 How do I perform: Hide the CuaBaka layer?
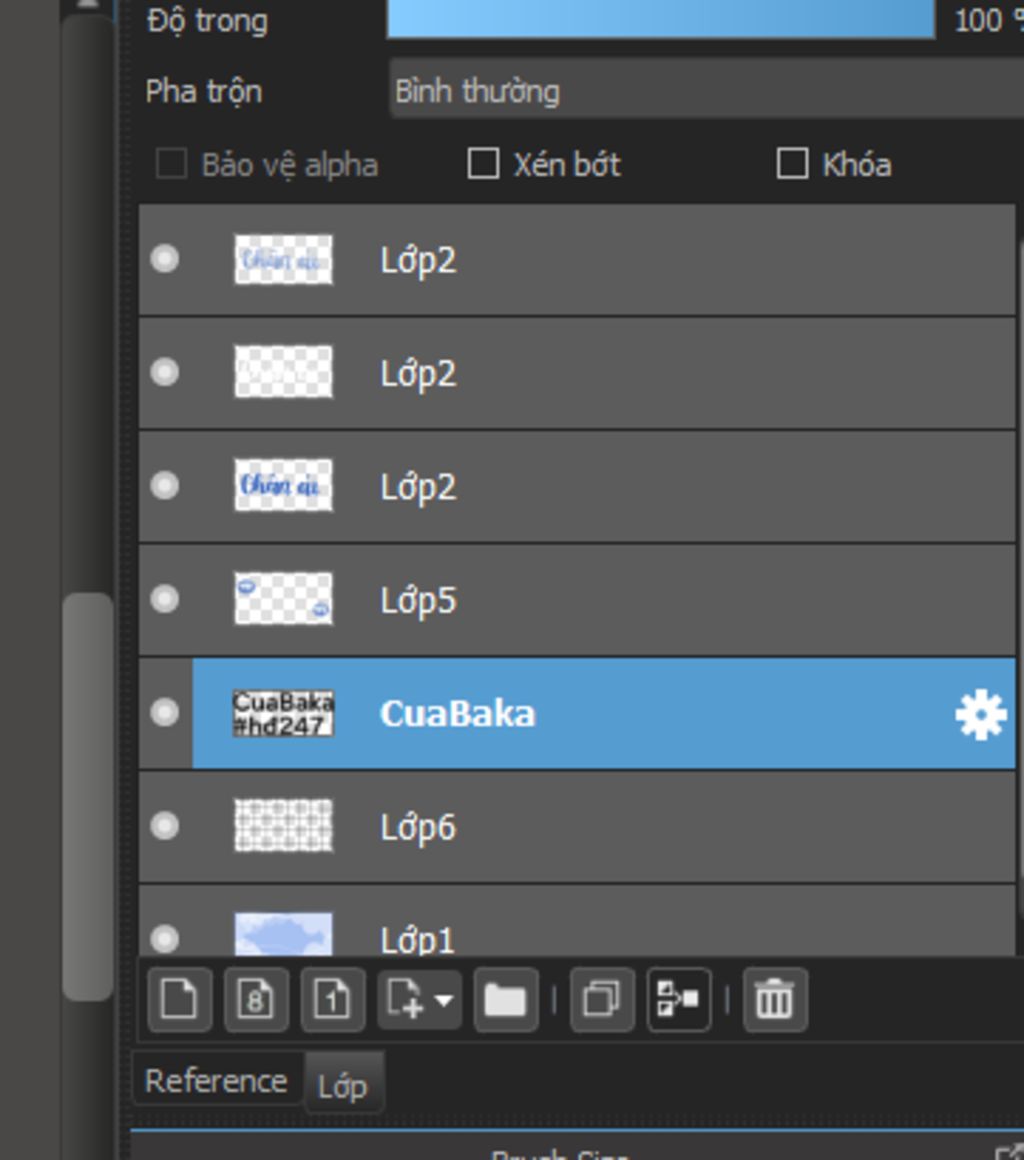pos(165,712)
